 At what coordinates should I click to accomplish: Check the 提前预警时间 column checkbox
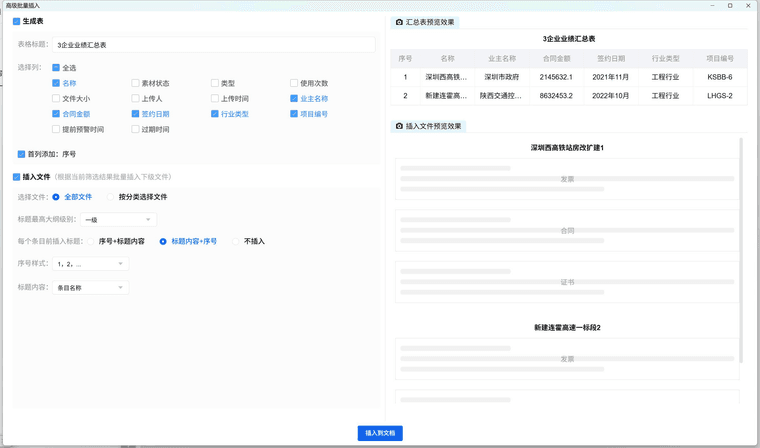[56, 129]
